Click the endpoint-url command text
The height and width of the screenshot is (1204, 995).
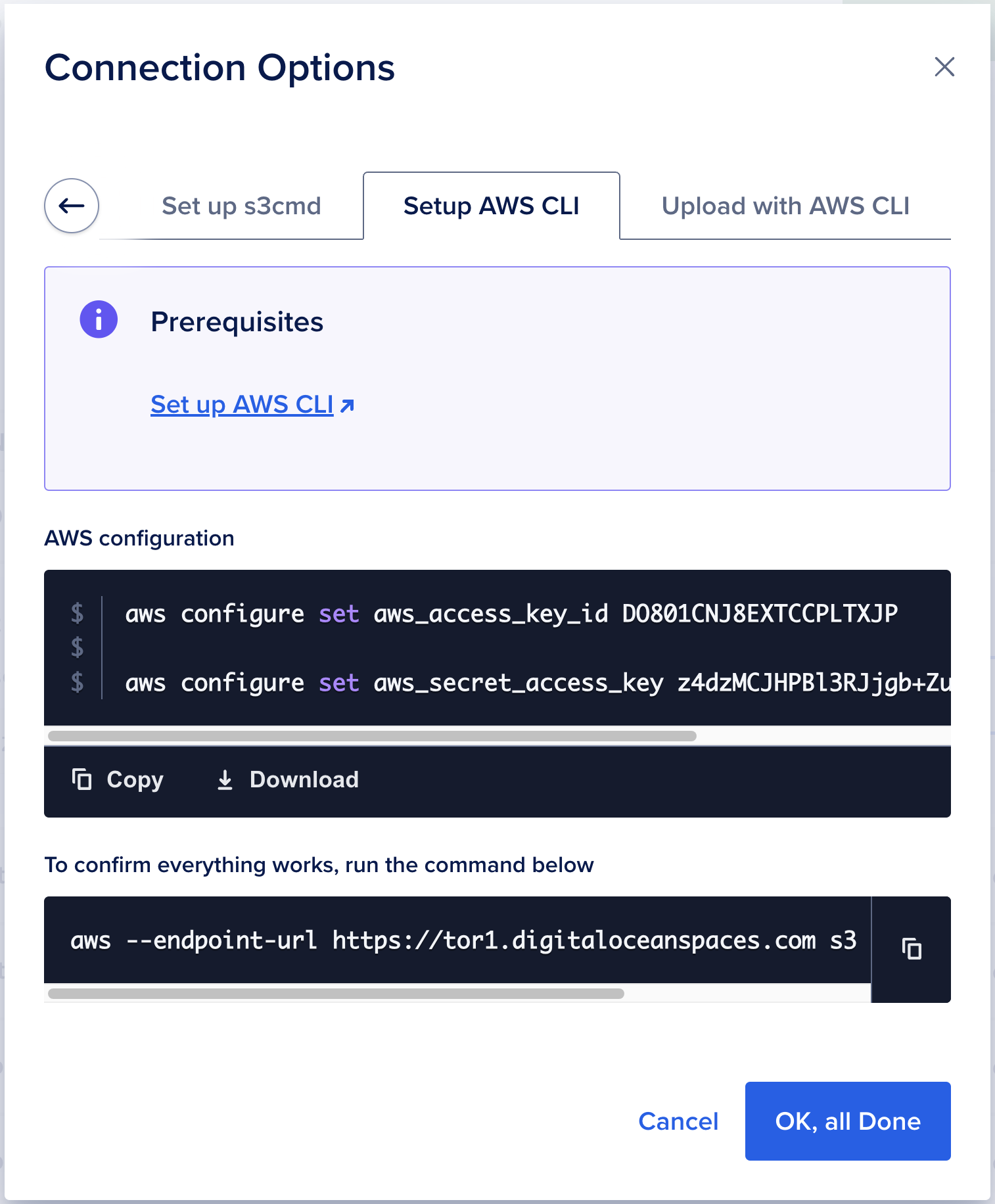point(463,940)
